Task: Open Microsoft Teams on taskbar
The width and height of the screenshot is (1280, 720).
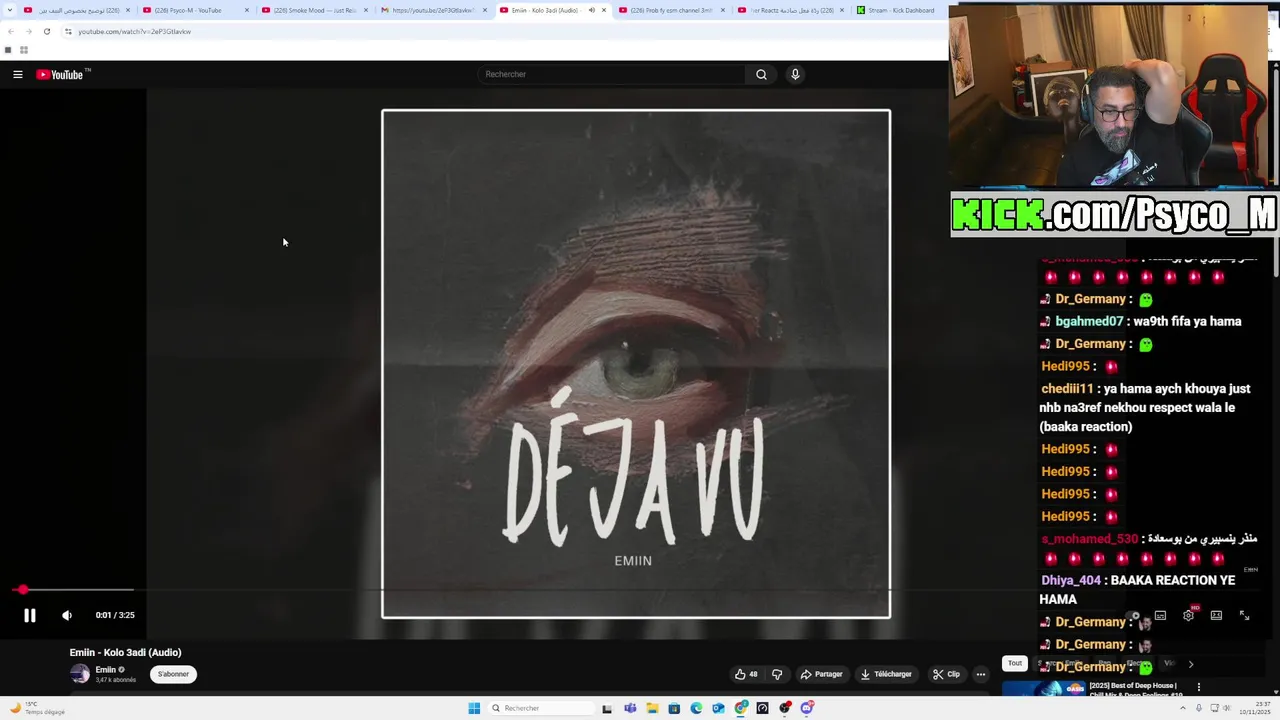Action: pyautogui.click(x=630, y=708)
